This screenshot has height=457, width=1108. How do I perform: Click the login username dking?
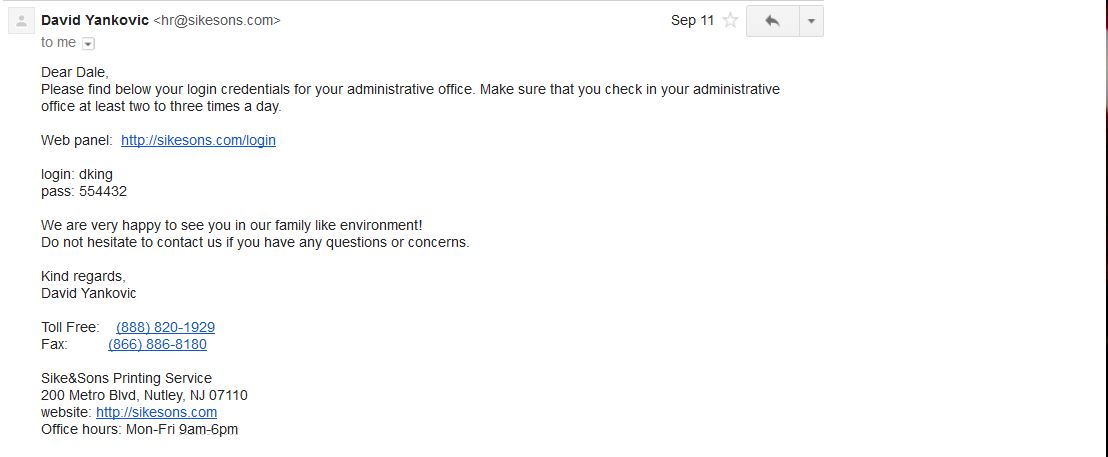(x=95, y=174)
